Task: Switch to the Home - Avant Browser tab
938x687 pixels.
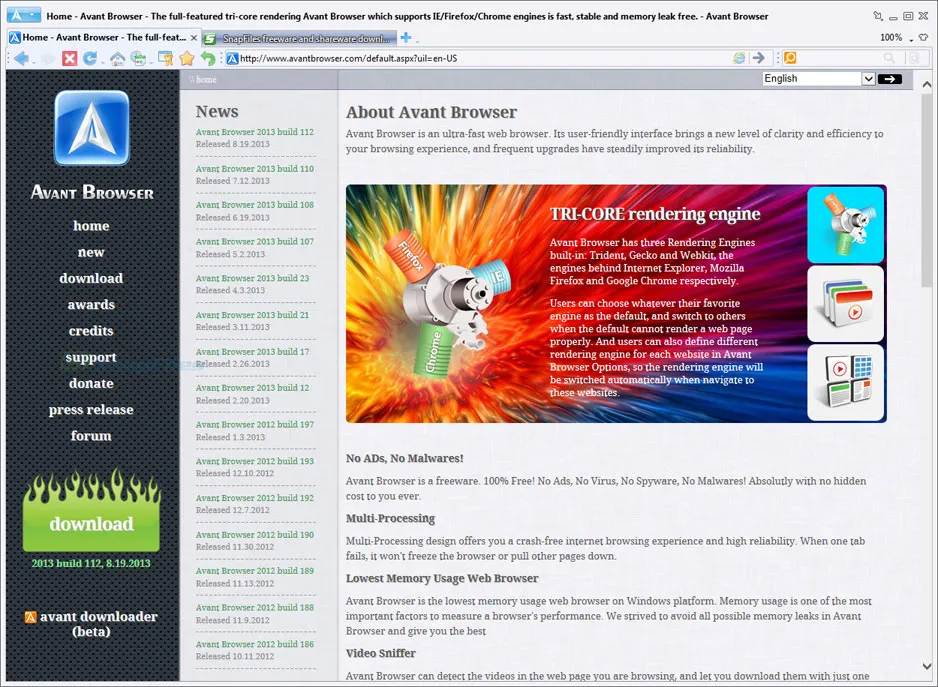Action: pos(104,38)
